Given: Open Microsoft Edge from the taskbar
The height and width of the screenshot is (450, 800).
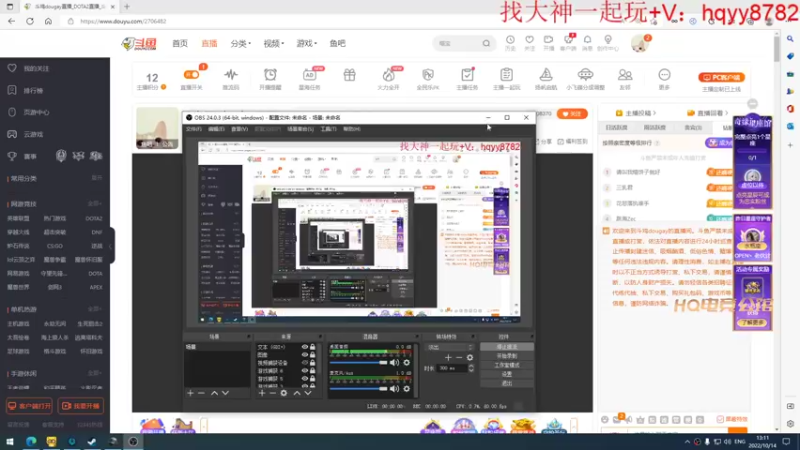Looking at the screenshot, I should (31, 442).
